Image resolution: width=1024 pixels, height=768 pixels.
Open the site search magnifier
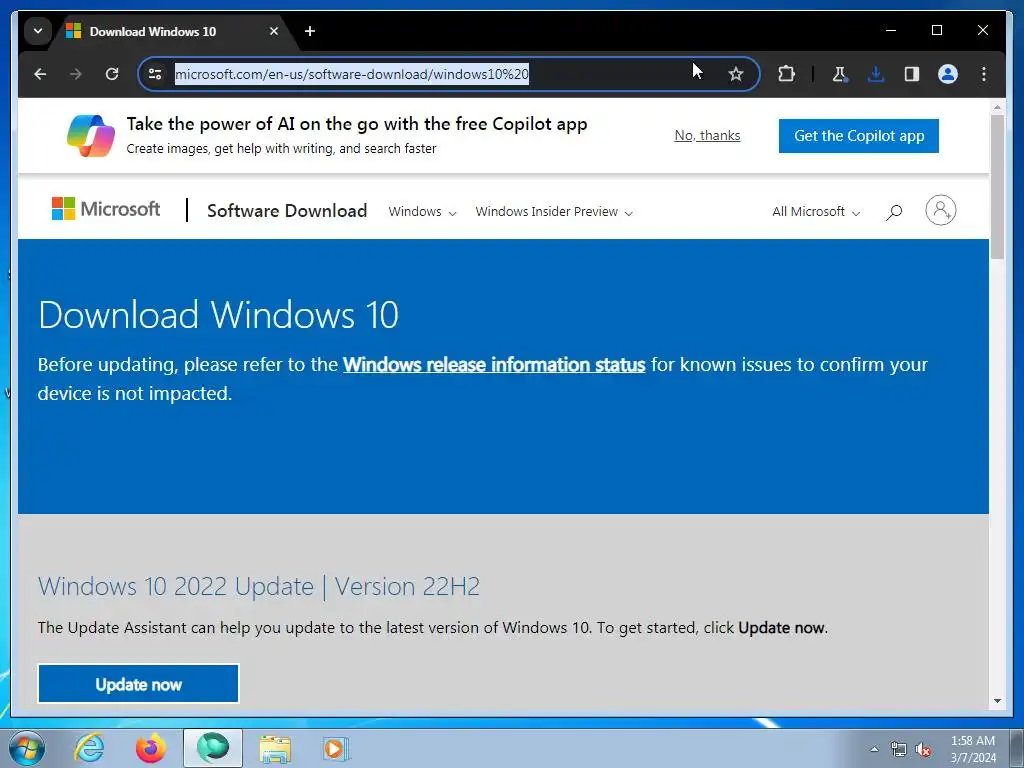pos(894,212)
